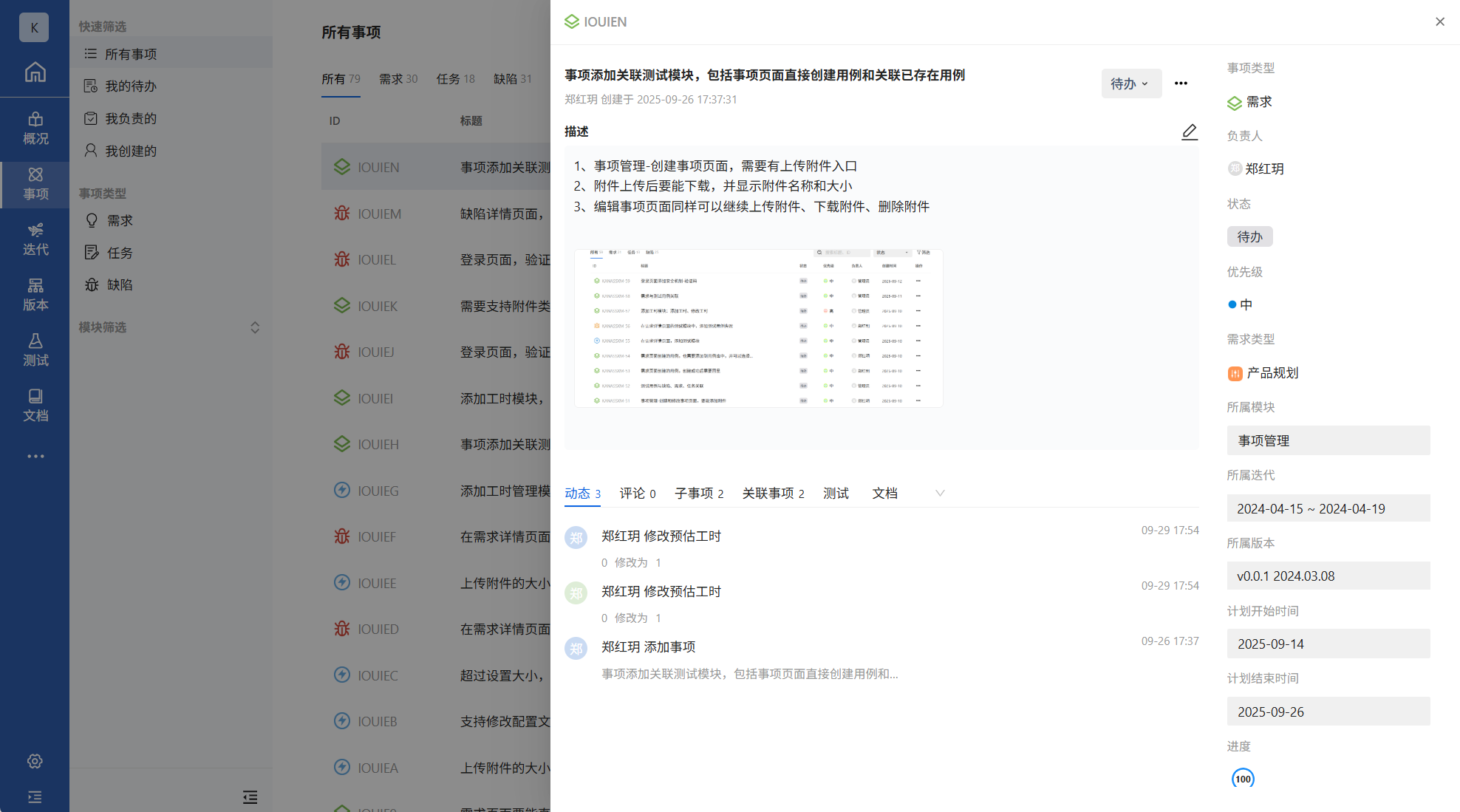Open the description screenshot thumbnail
The width and height of the screenshot is (1460, 812).
click(758, 328)
